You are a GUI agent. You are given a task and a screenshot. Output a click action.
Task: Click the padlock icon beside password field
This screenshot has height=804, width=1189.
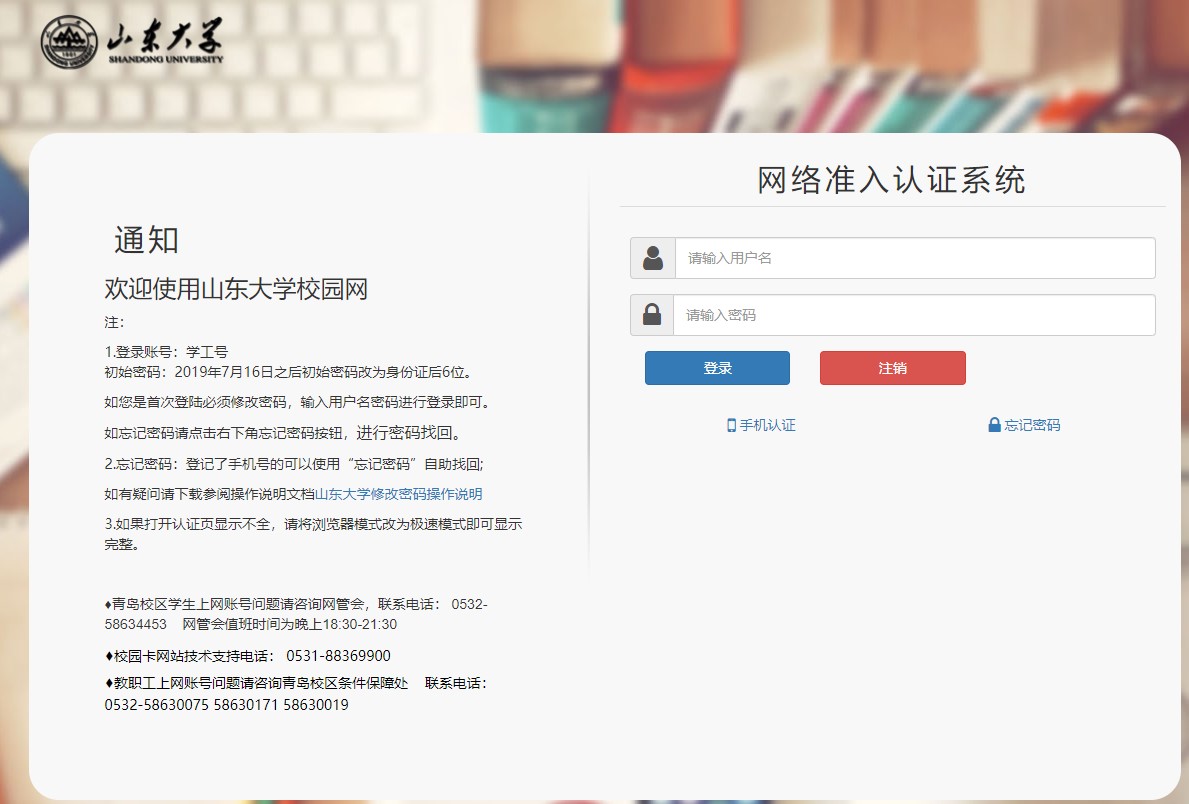click(652, 315)
